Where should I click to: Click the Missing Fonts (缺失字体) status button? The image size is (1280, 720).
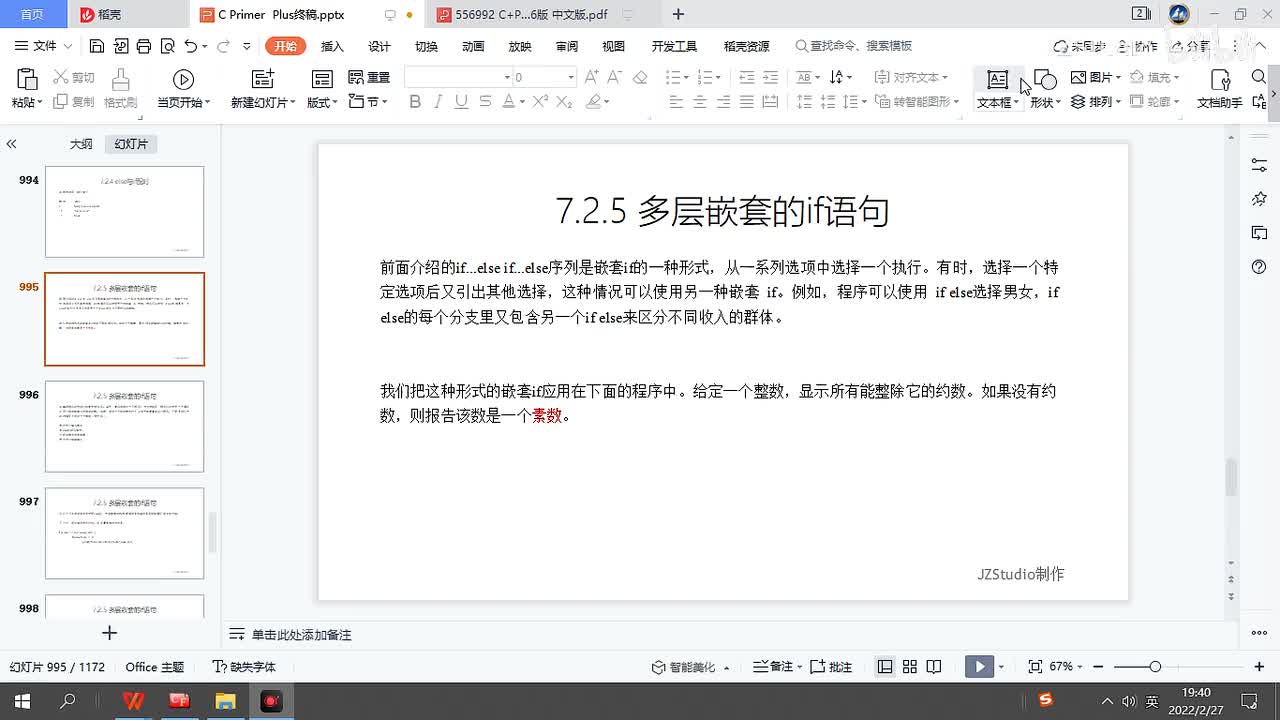[x=244, y=667]
